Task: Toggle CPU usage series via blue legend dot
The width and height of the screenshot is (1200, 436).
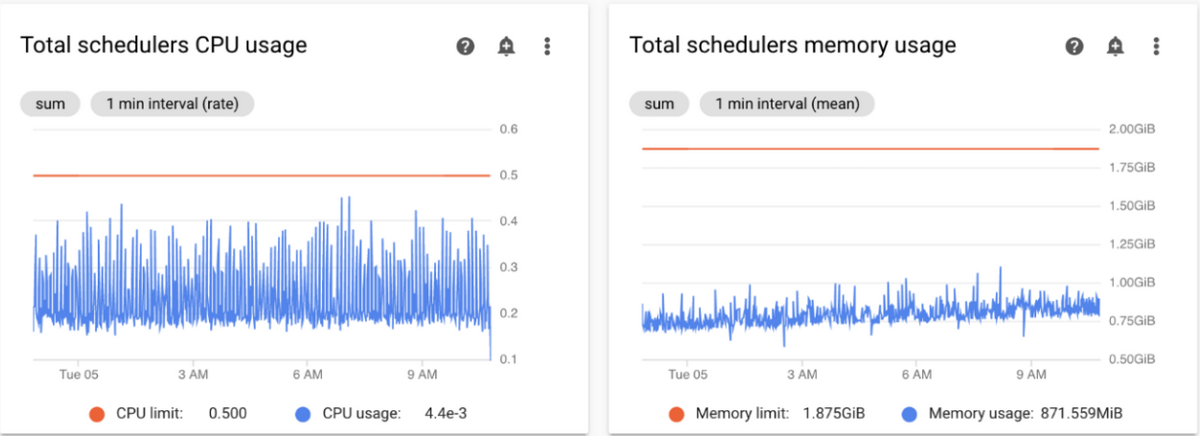Action: [x=304, y=413]
